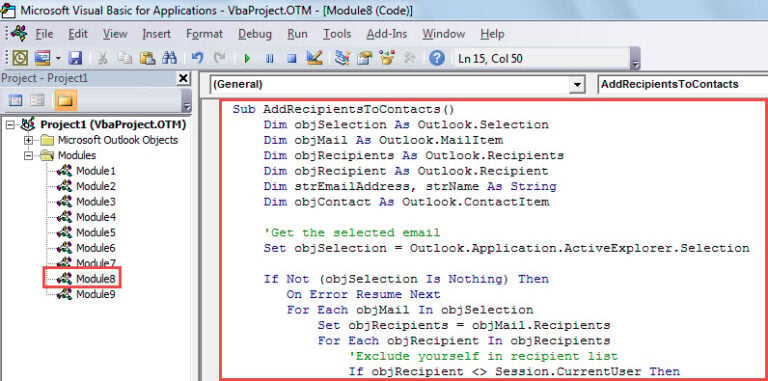Collapse the Modules folder
The height and width of the screenshot is (381, 768).
pos(29,155)
